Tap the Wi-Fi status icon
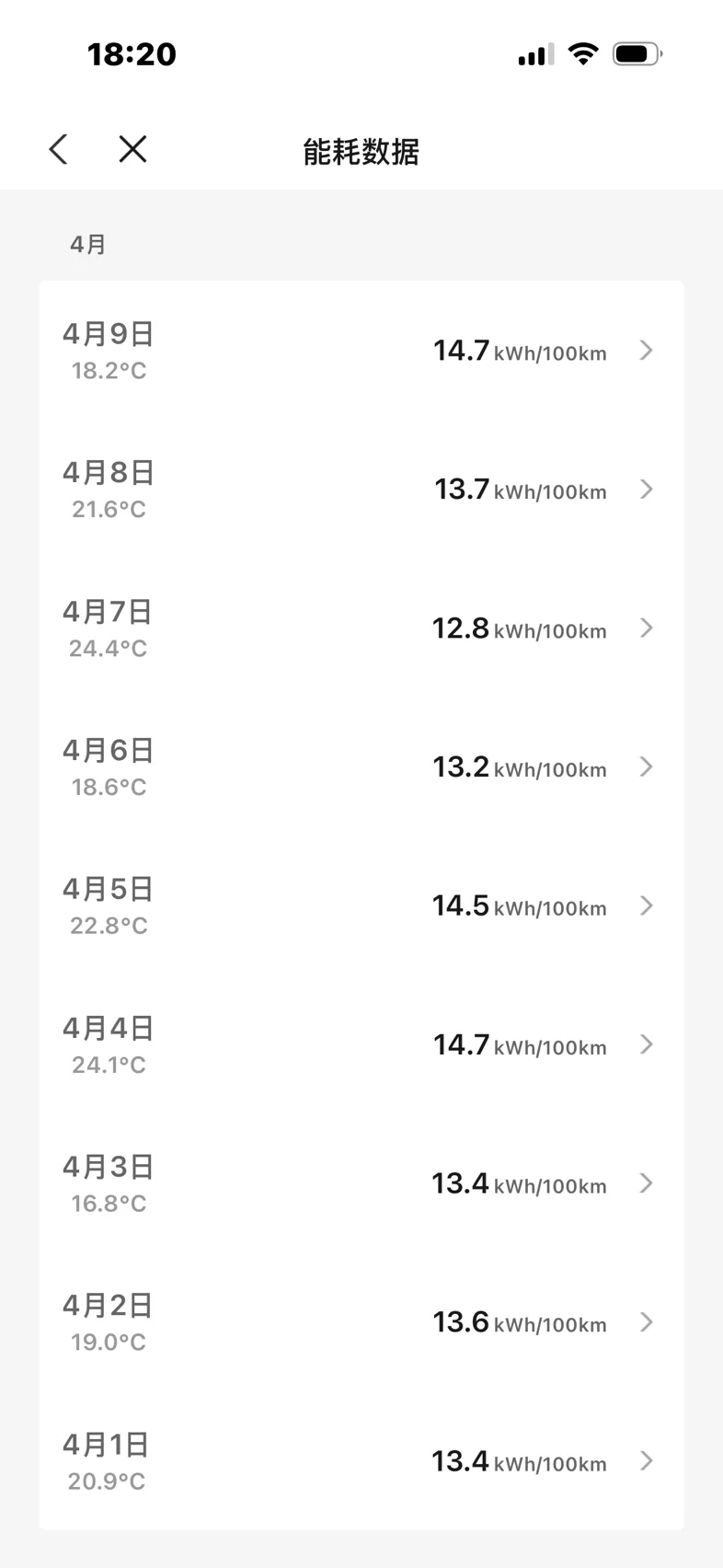723x1568 pixels. click(582, 53)
